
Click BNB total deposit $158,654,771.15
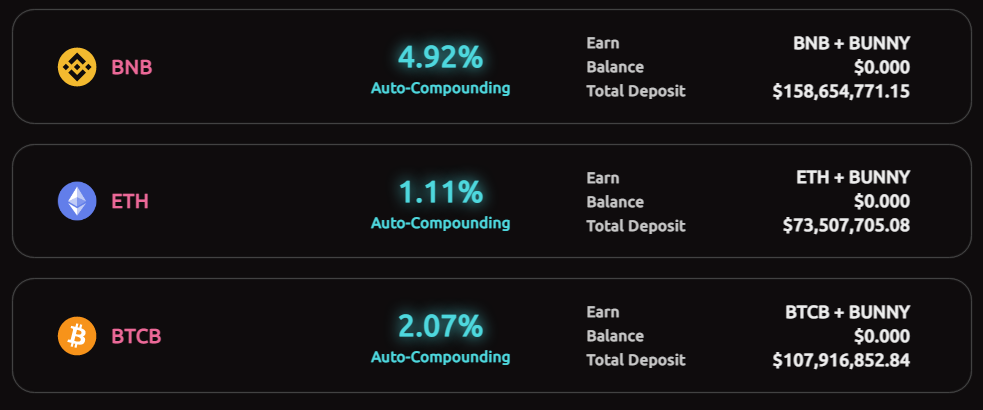pyautogui.click(x=841, y=91)
